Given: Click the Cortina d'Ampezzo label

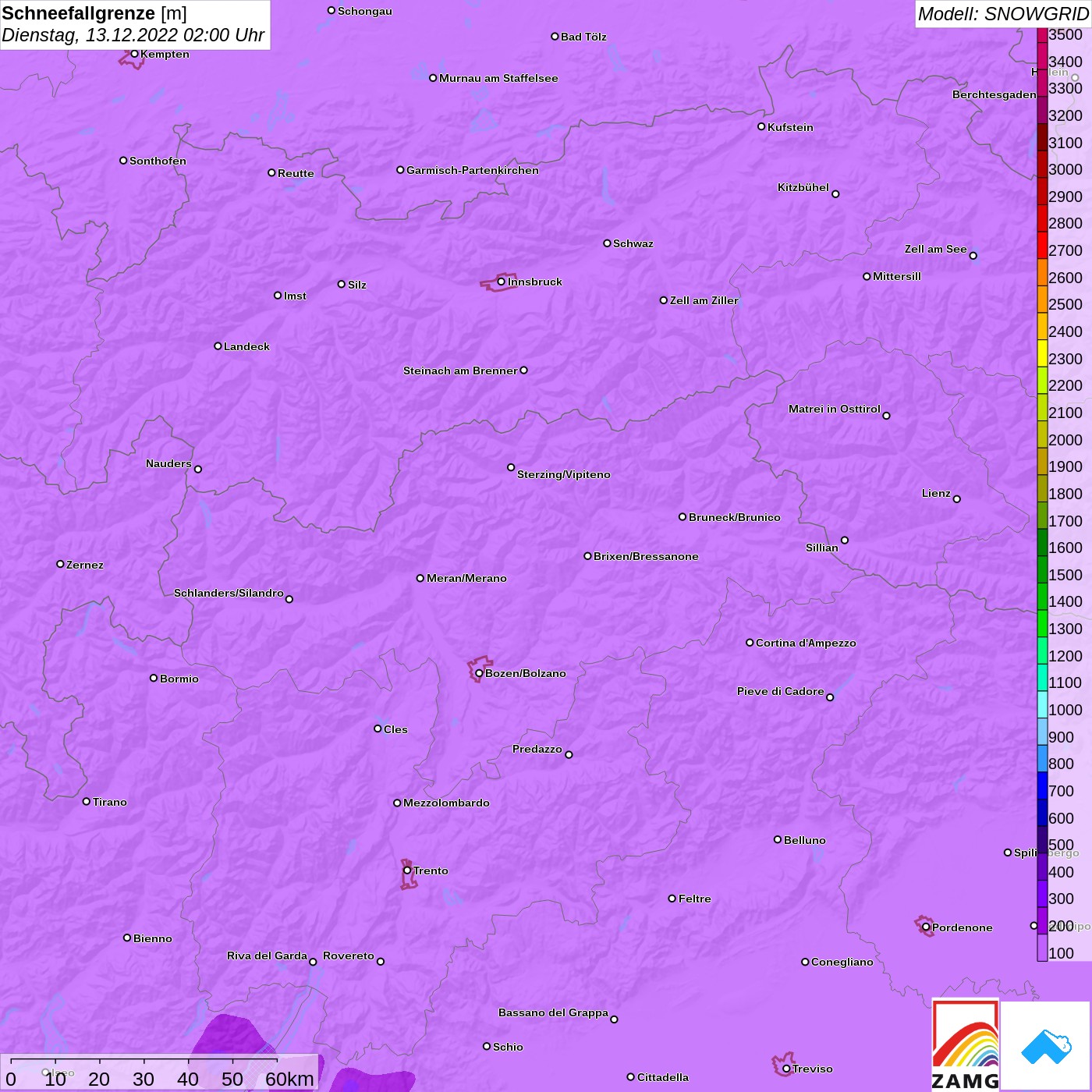Looking at the screenshot, I should pyautogui.click(x=806, y=643).
